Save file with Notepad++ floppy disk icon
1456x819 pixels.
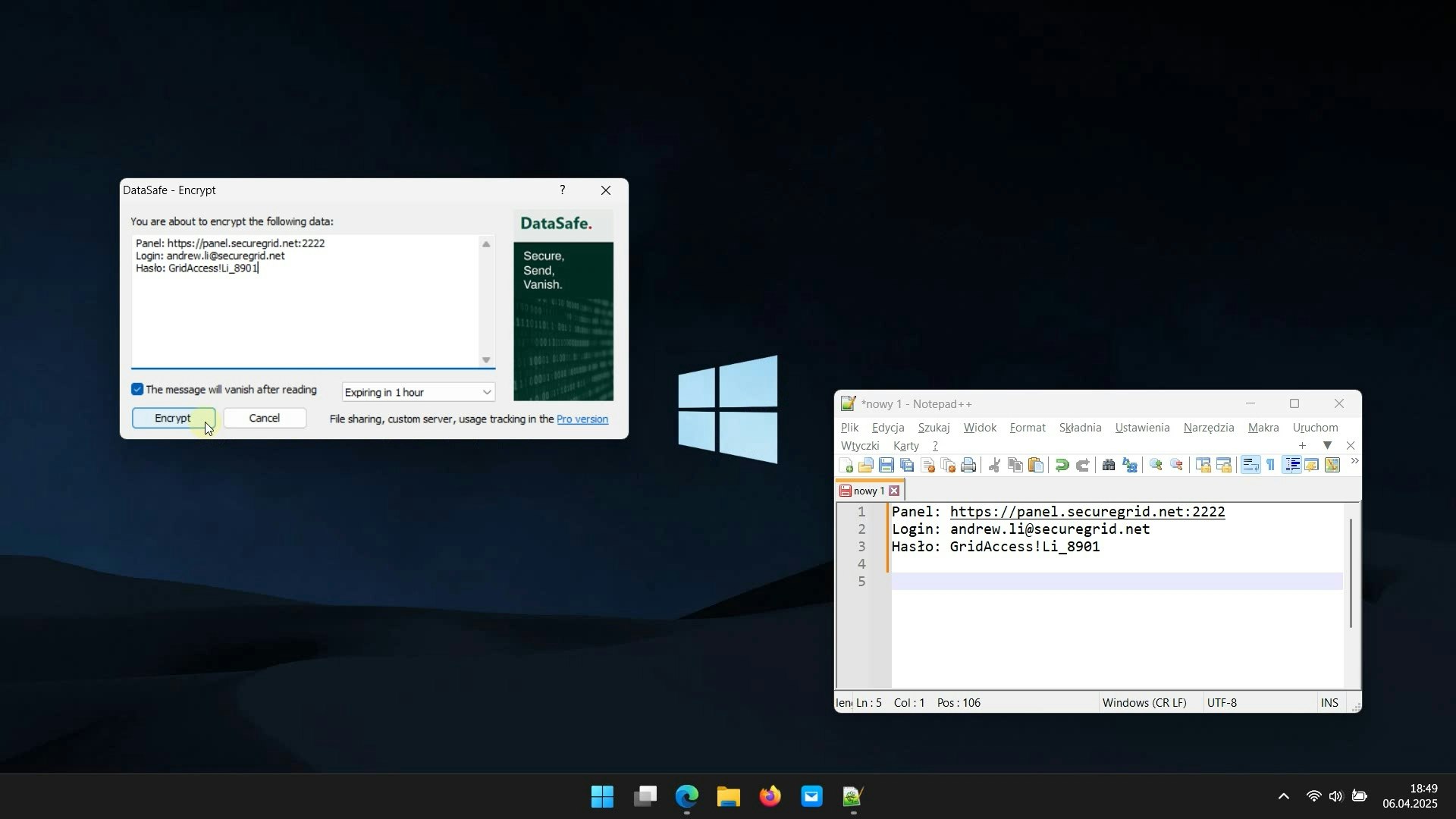886,466
